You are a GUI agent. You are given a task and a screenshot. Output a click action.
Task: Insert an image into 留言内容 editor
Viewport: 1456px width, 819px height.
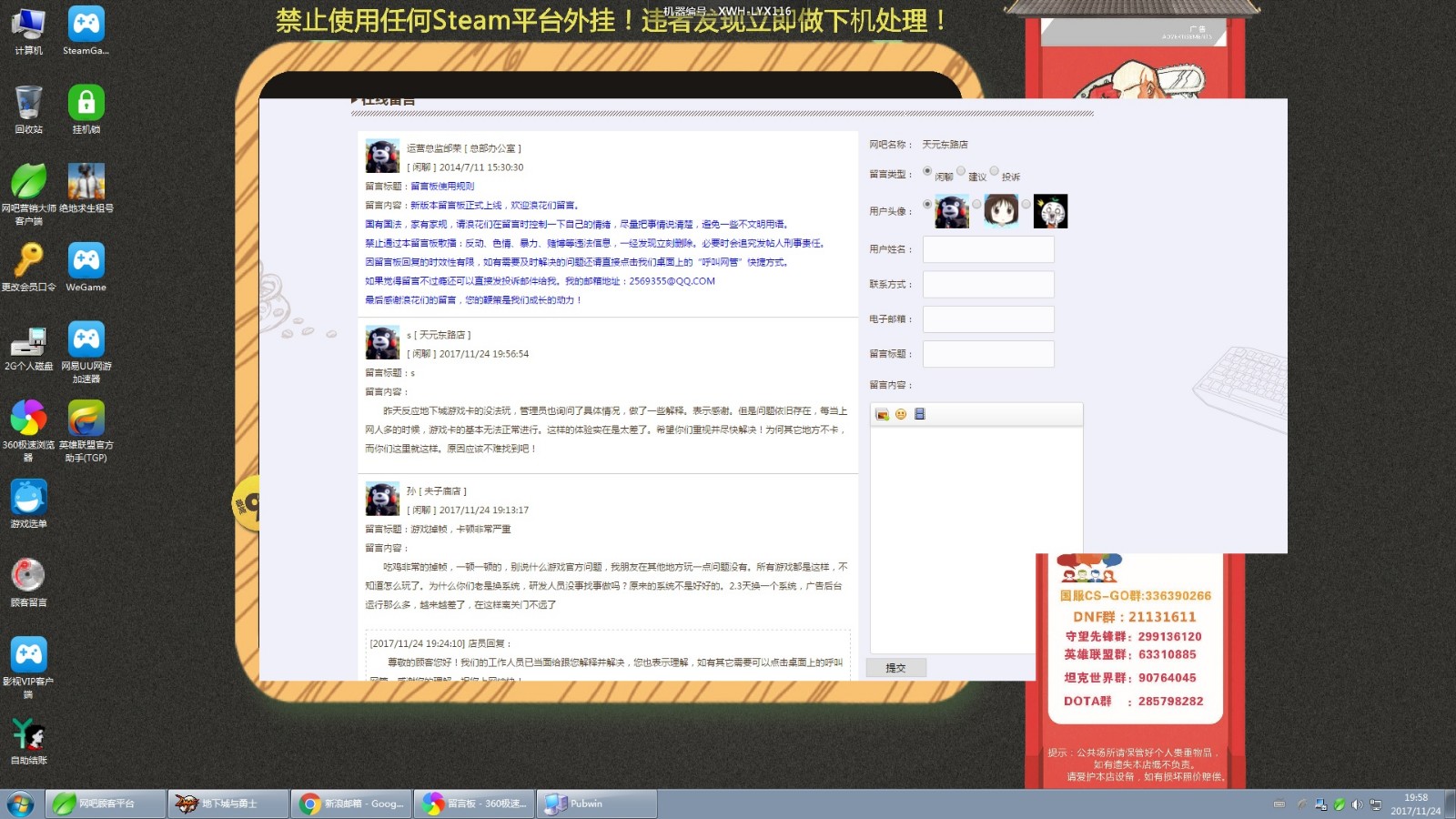point(882,413)
